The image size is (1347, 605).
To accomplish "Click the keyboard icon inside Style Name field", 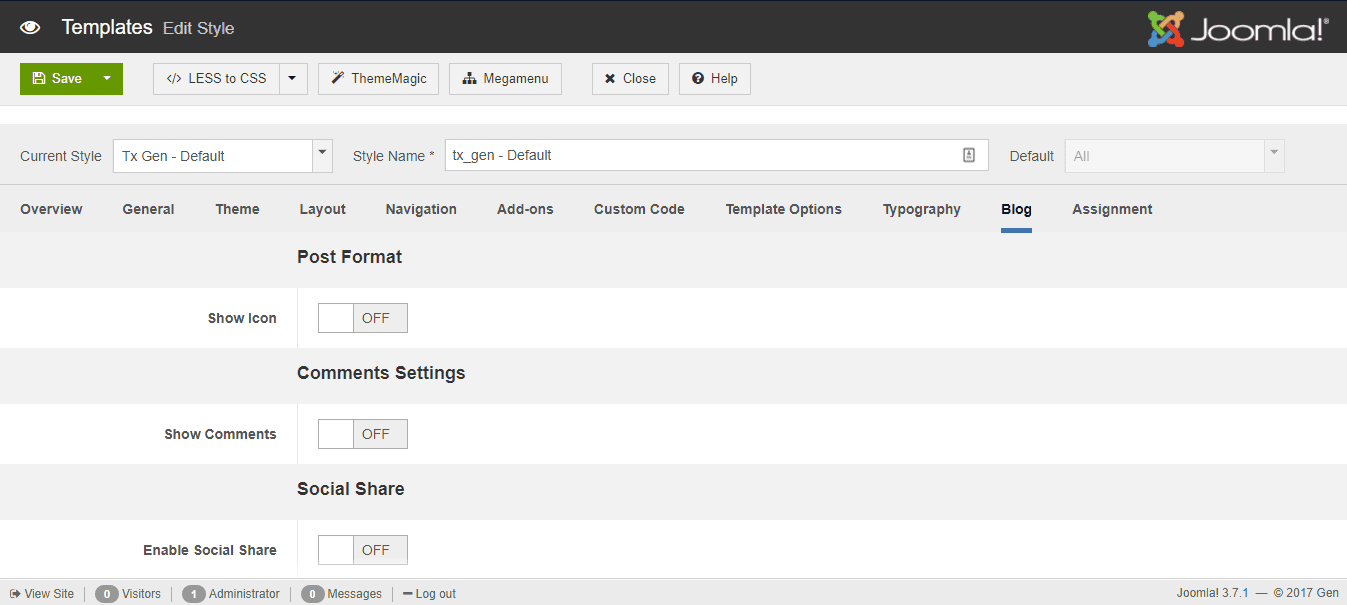I will click(x=968, y=155).
